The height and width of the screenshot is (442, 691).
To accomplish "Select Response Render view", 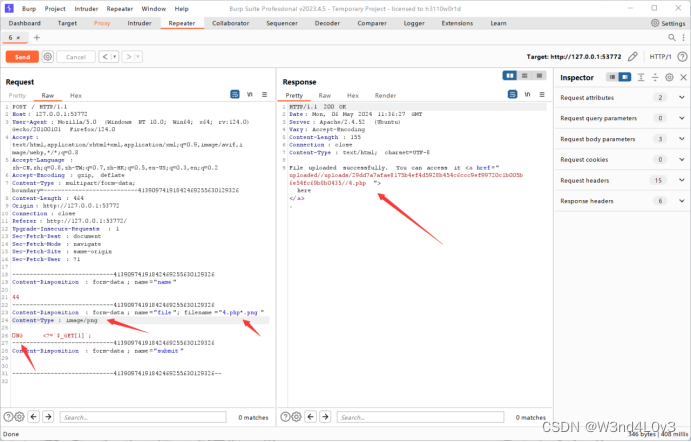I will [x=385, y=95].
